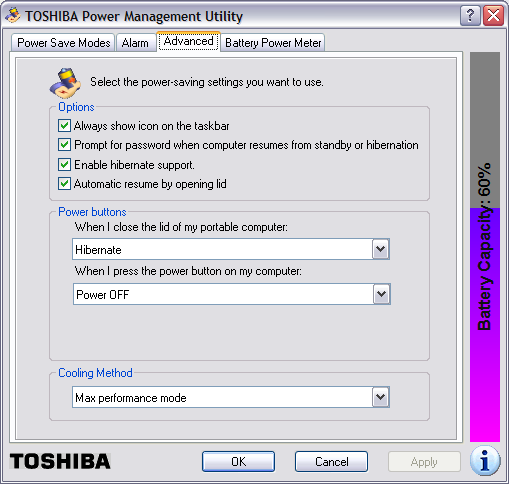Confirm settings with the OK button

click(238, 462)
